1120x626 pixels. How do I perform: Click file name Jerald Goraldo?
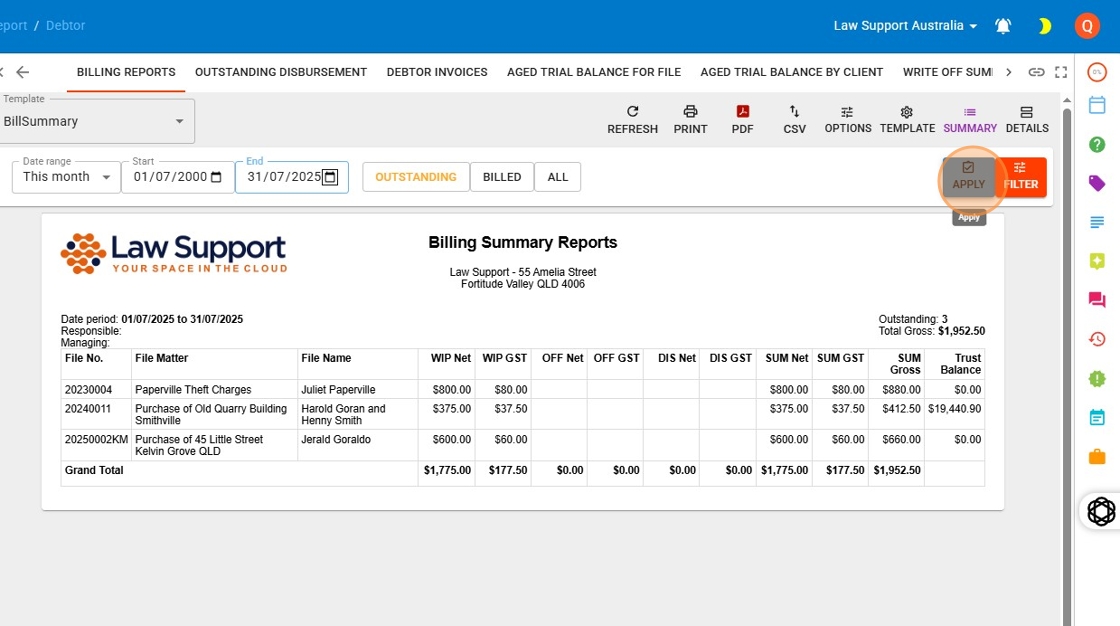(336, 439)
